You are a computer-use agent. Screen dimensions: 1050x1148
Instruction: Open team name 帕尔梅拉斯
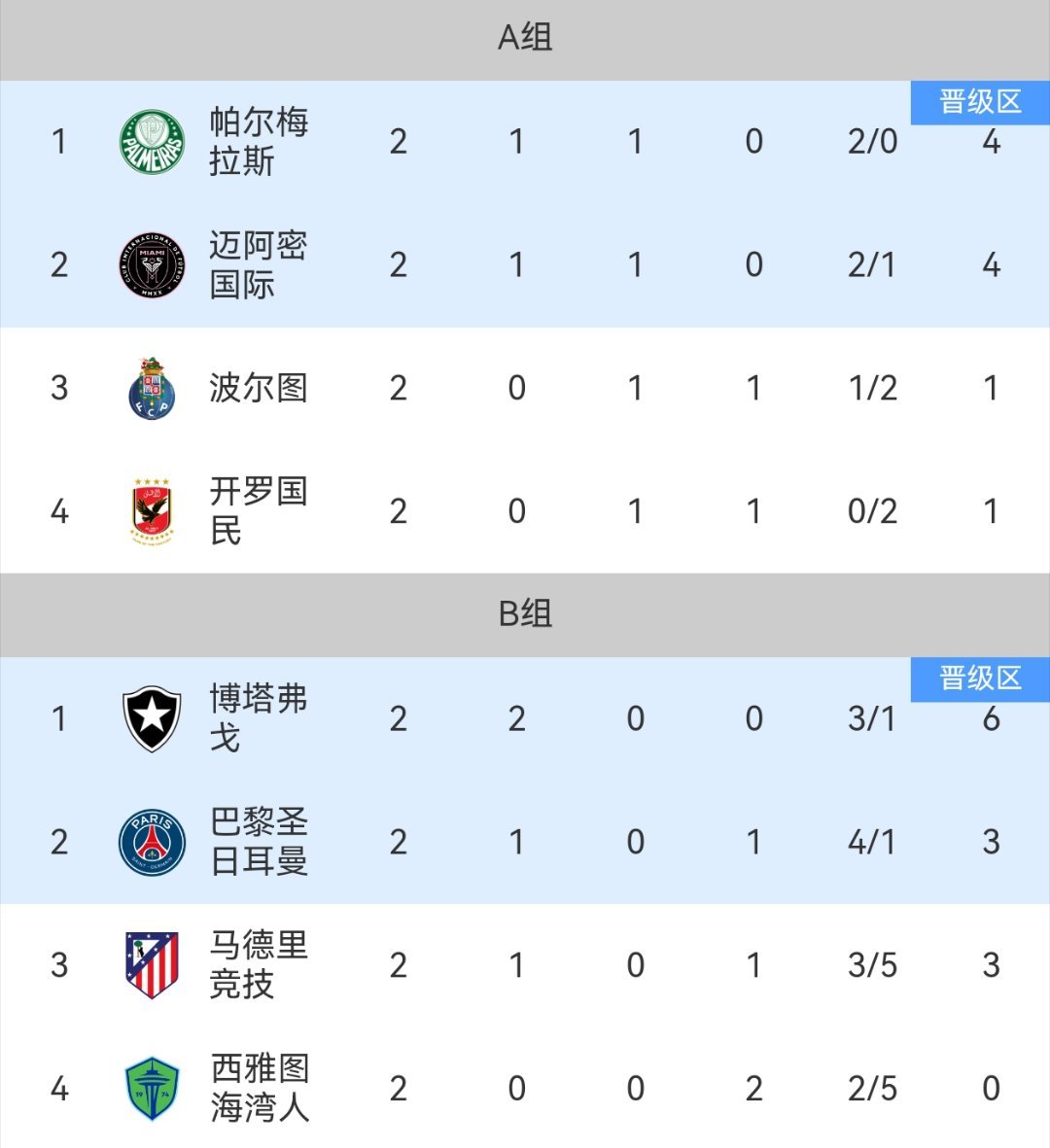pos(259,141)
